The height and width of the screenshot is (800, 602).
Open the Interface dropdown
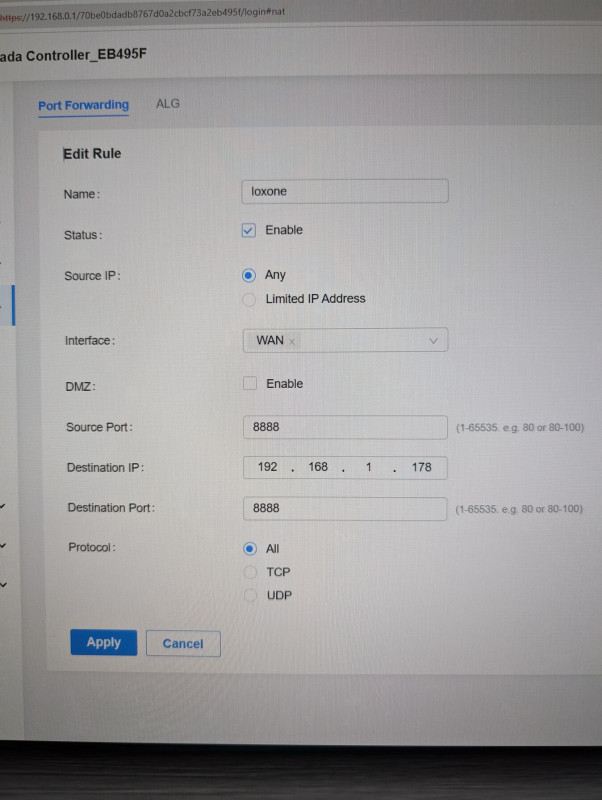tap(345, 340)
